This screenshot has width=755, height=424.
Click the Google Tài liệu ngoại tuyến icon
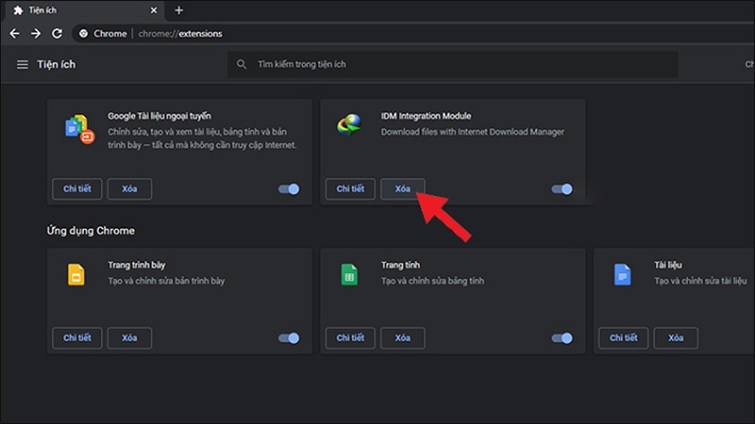pyautogui.click(x=77, y=128)
